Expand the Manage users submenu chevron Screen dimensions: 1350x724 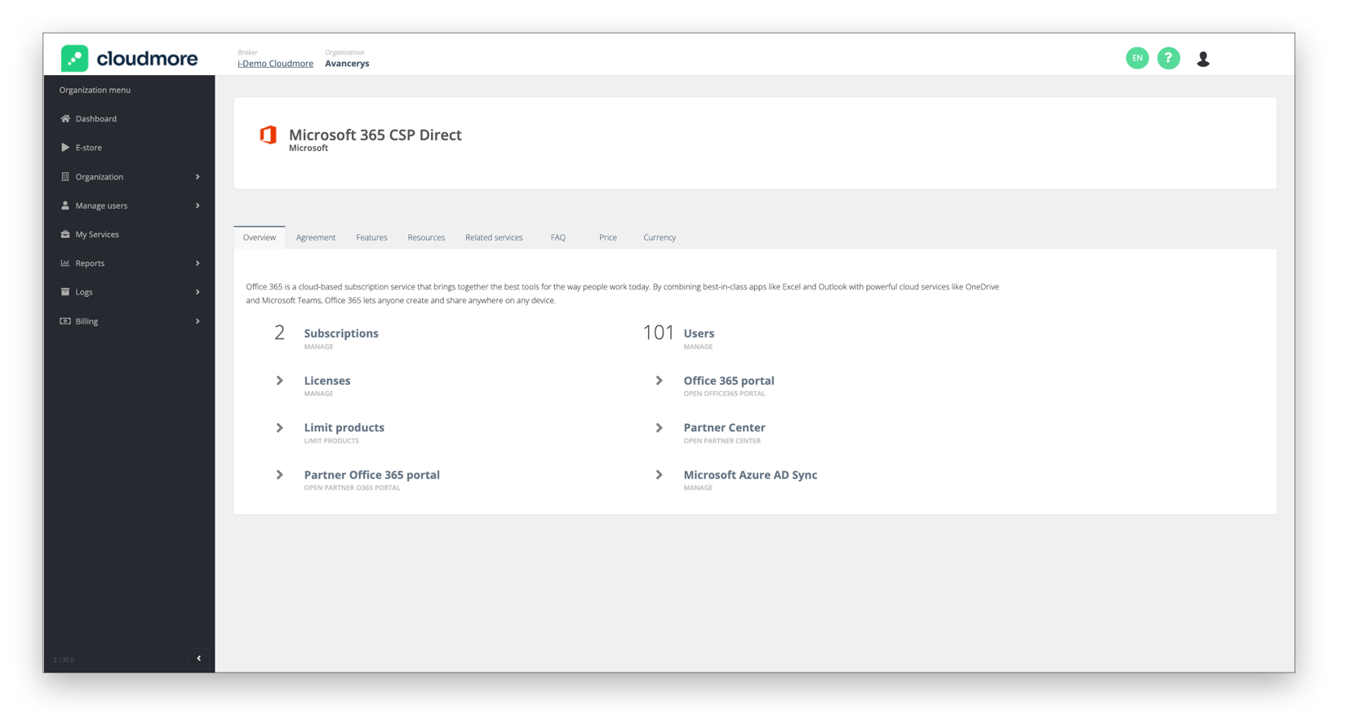click(x=197, y=206)
